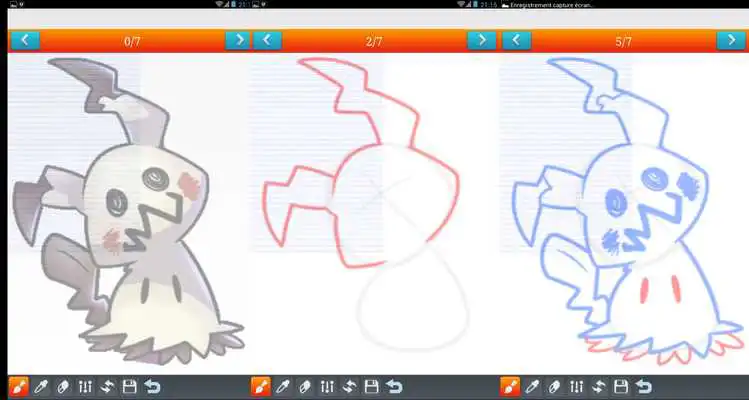
Task: Click the swap arrows icon in the 5/7 panel
Action: pos(599,386)
